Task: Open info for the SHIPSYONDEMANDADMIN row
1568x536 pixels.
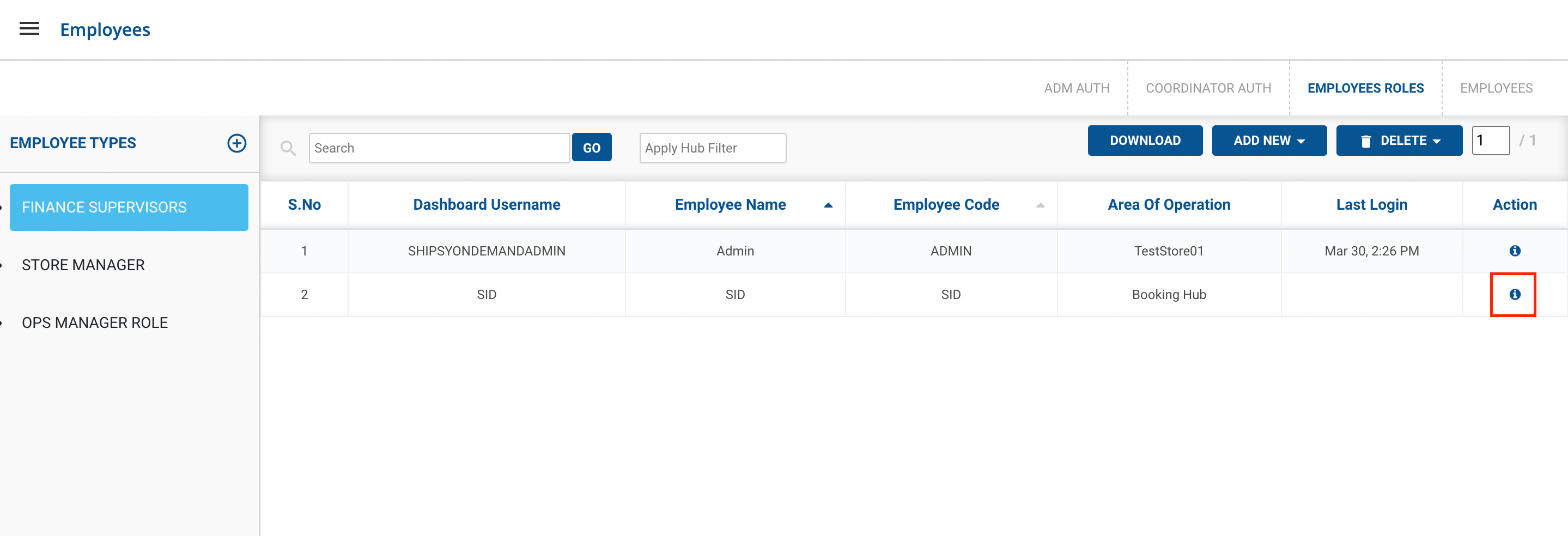Action: 1515,251
